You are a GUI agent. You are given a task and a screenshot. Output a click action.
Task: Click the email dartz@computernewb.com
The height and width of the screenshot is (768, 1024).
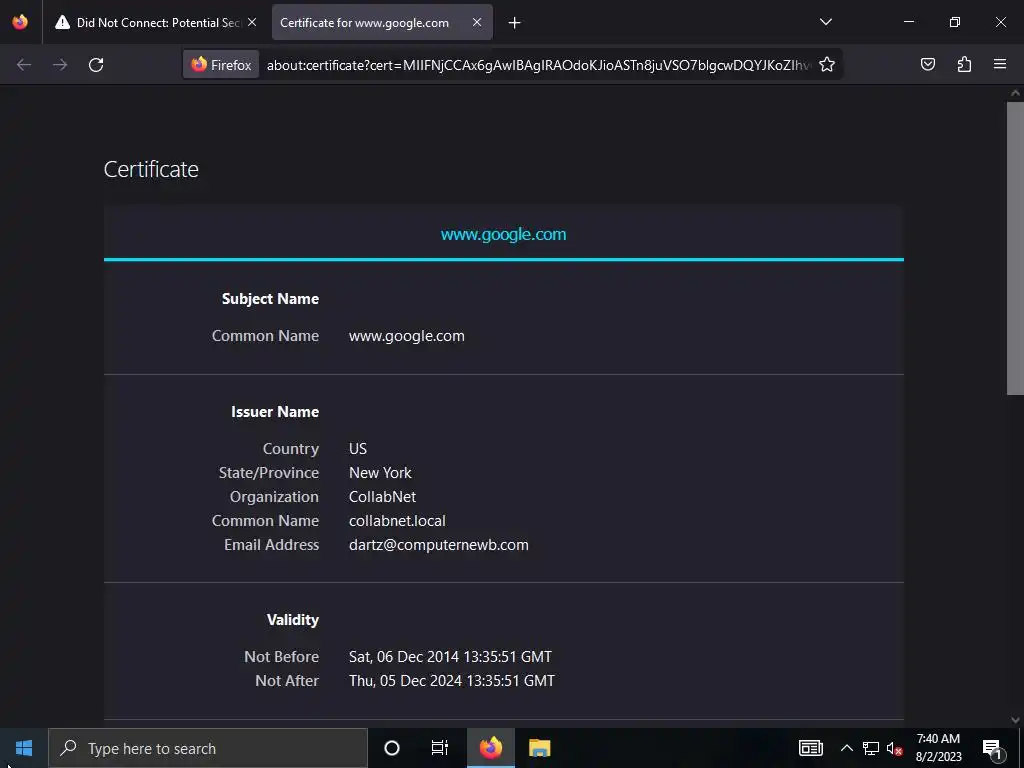[x=439, y=545]
